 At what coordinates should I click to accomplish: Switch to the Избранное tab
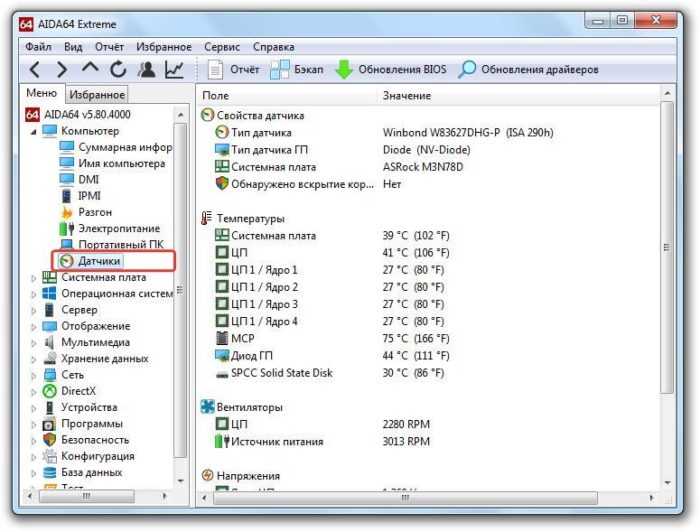pos(97,95)
